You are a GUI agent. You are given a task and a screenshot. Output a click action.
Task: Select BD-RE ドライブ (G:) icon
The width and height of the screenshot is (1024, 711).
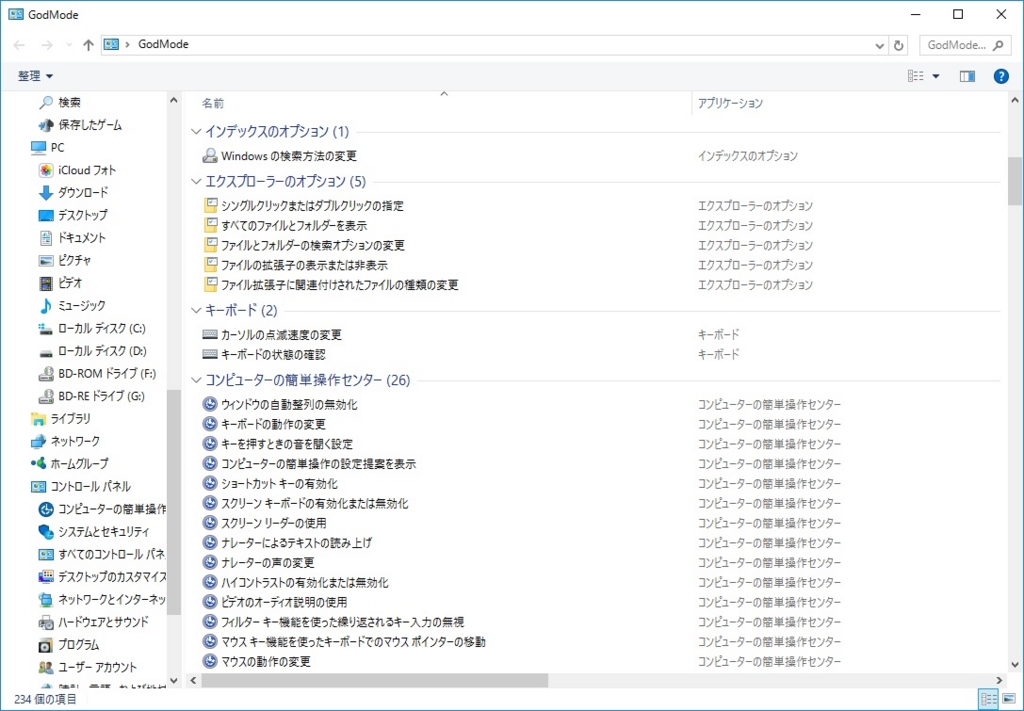pos(46,396)
